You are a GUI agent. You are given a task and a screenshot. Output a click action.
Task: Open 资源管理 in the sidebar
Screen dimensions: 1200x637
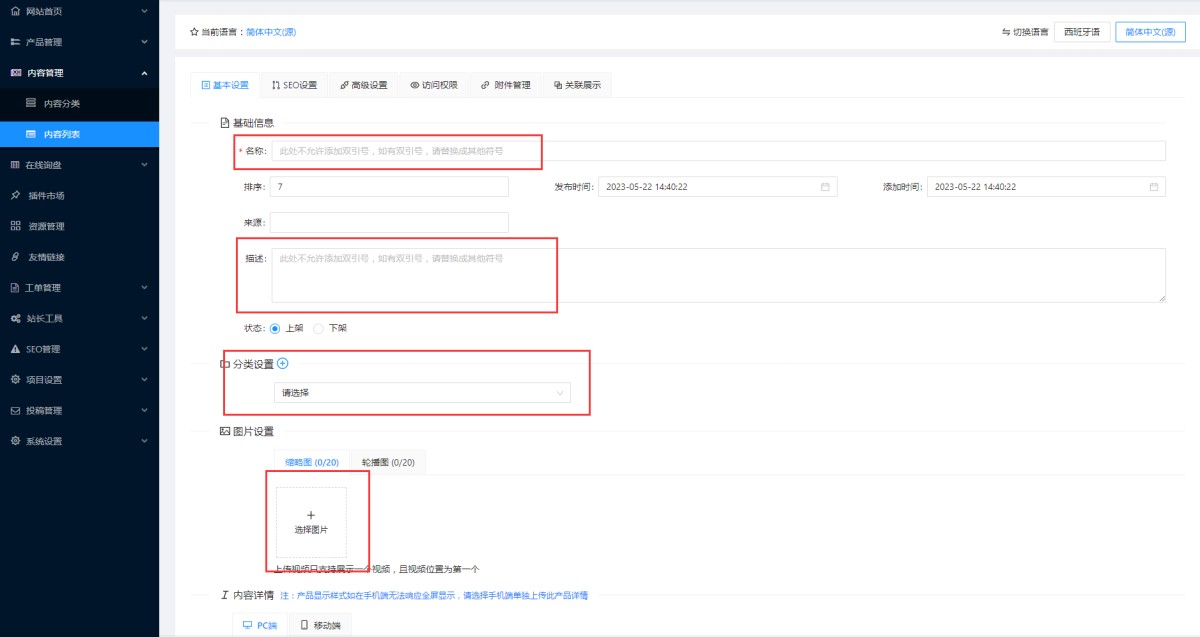click(x=46, y=226)
